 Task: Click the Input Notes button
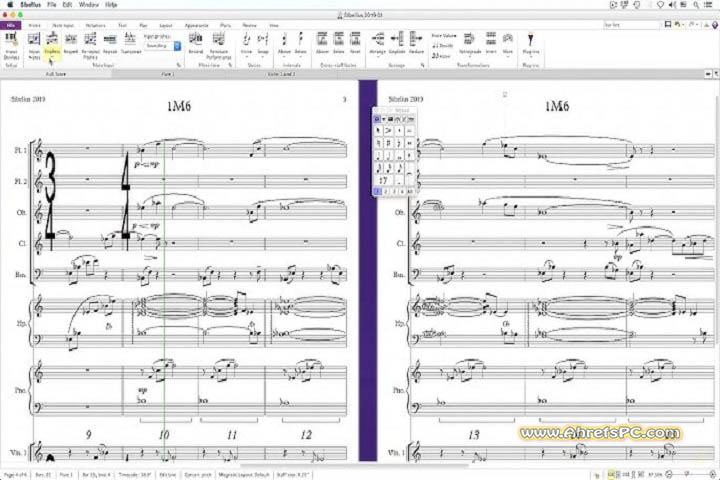point(34,46)
